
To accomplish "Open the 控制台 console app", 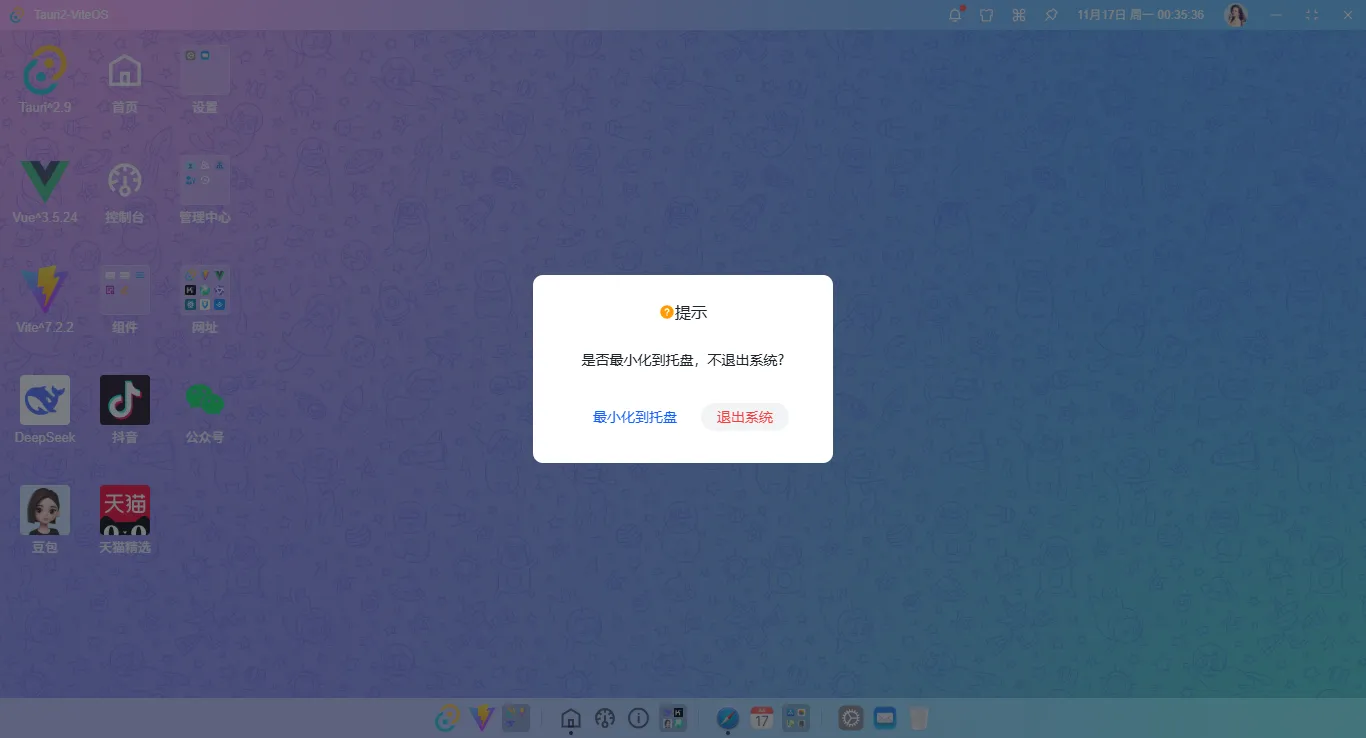I will tap(124, 182).
